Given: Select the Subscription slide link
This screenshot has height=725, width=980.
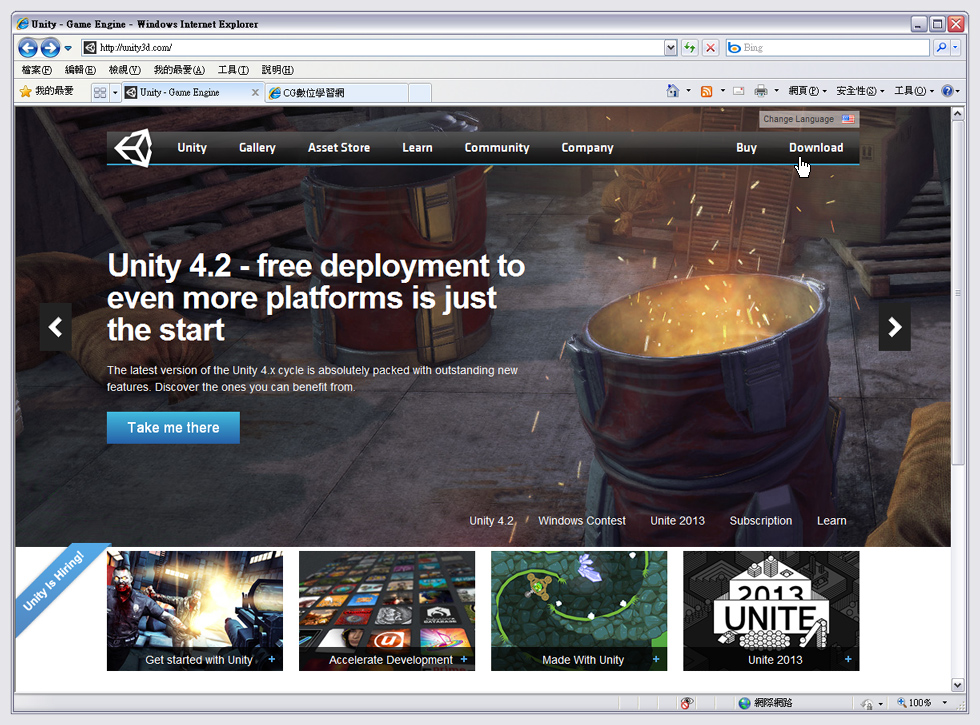Looking at the screenshot, I should (x=761, y=521).
